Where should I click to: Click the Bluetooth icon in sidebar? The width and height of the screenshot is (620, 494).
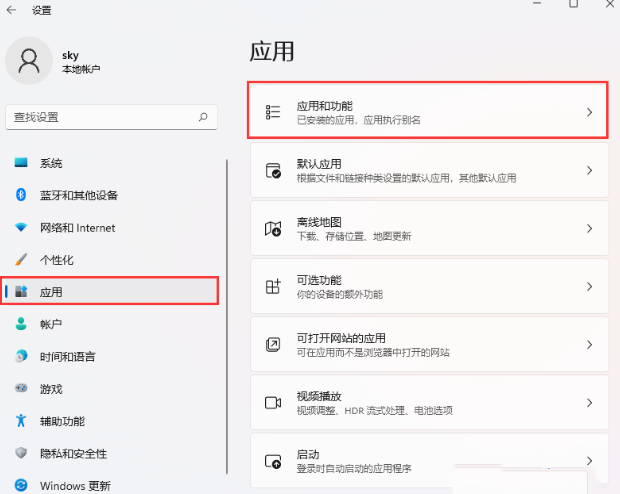(21, 195)
